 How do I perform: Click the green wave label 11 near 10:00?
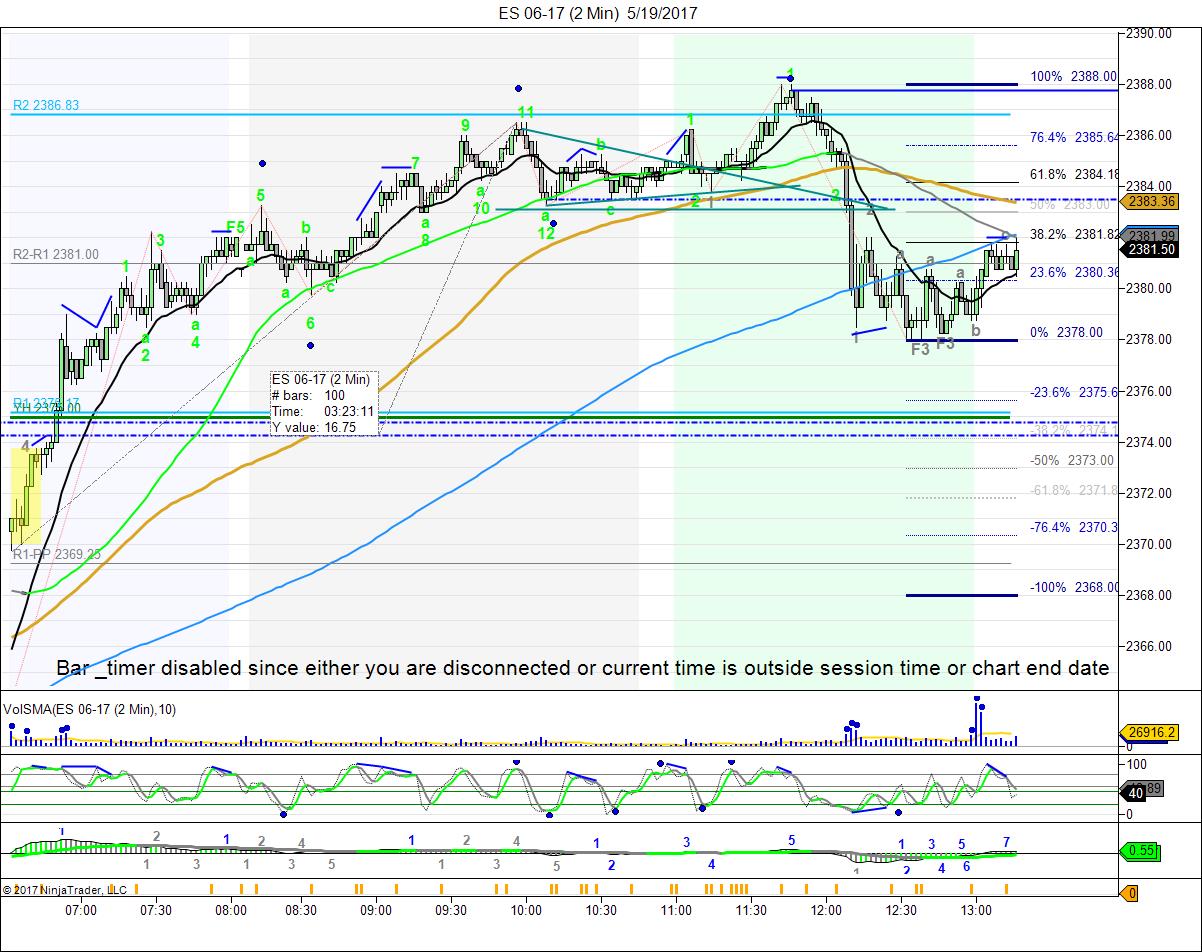click(x=526, y=111)
